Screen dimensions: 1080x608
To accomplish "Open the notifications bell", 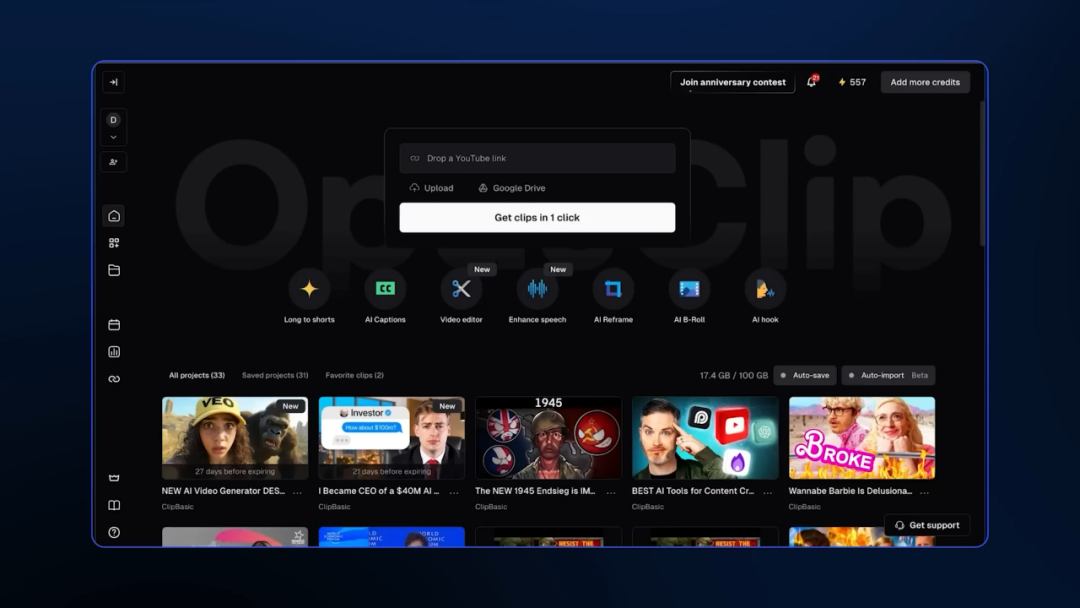I will 811,82.
